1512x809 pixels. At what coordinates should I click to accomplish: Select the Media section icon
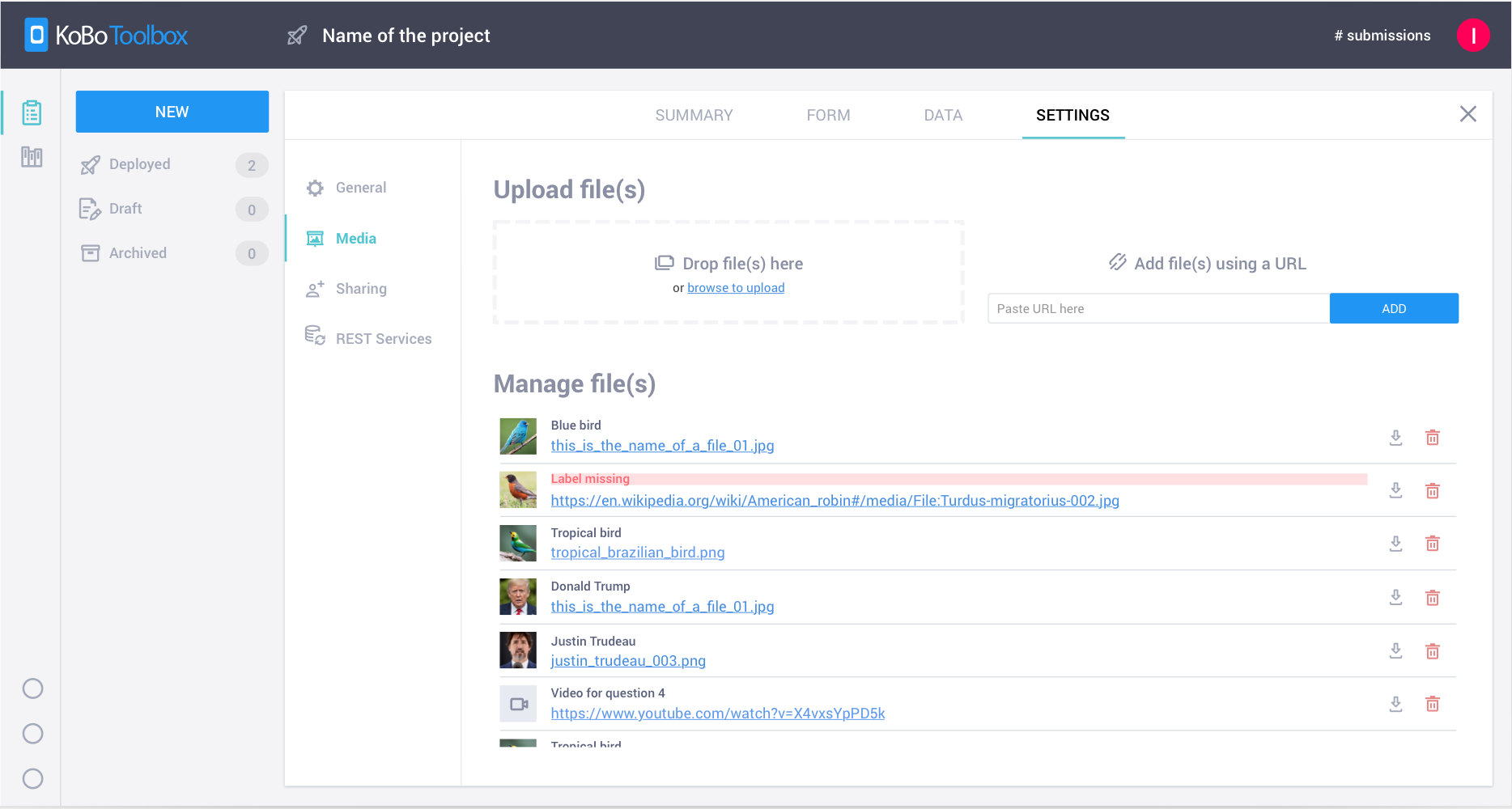point(316,238)
